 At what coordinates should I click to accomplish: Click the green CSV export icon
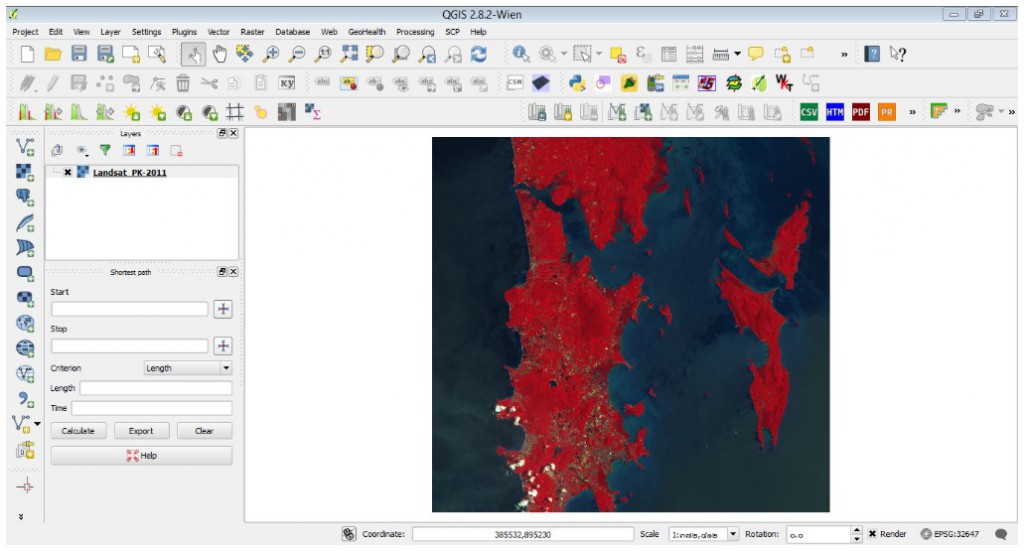[x=808, y=112]
